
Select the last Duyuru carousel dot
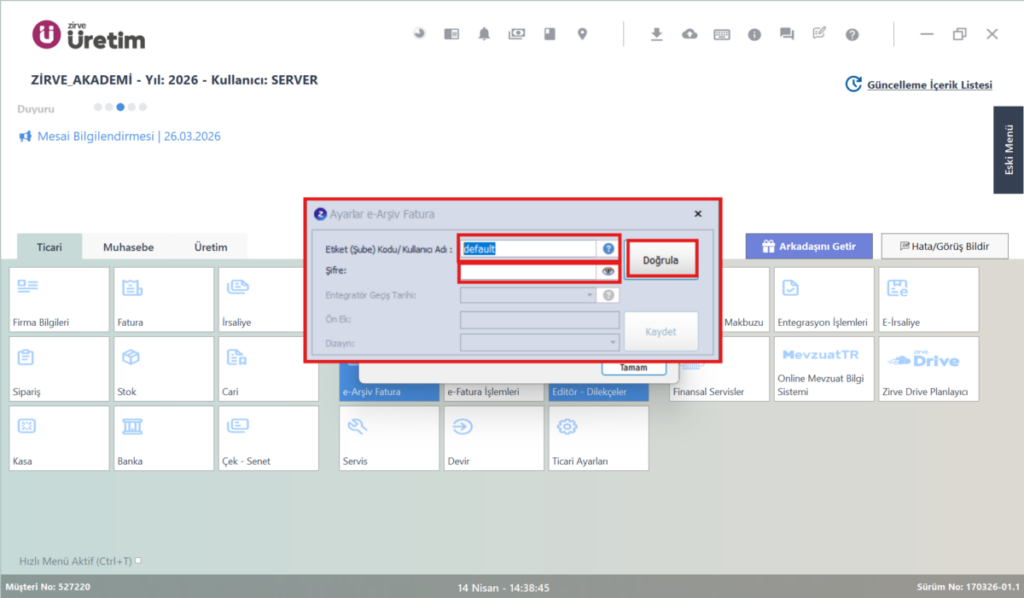[143, 107]
